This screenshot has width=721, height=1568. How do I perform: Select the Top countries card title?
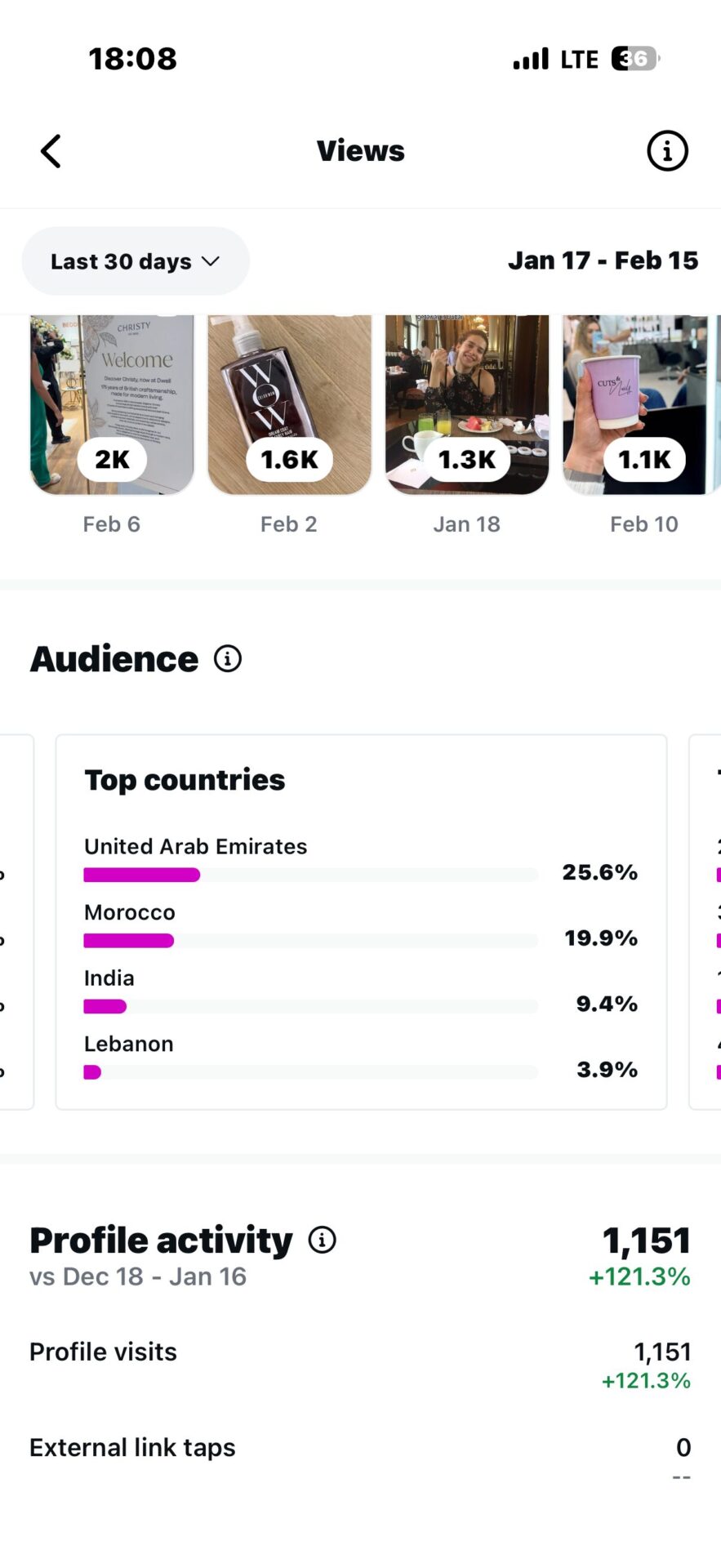pyautogui.click(x=185, y=780)
